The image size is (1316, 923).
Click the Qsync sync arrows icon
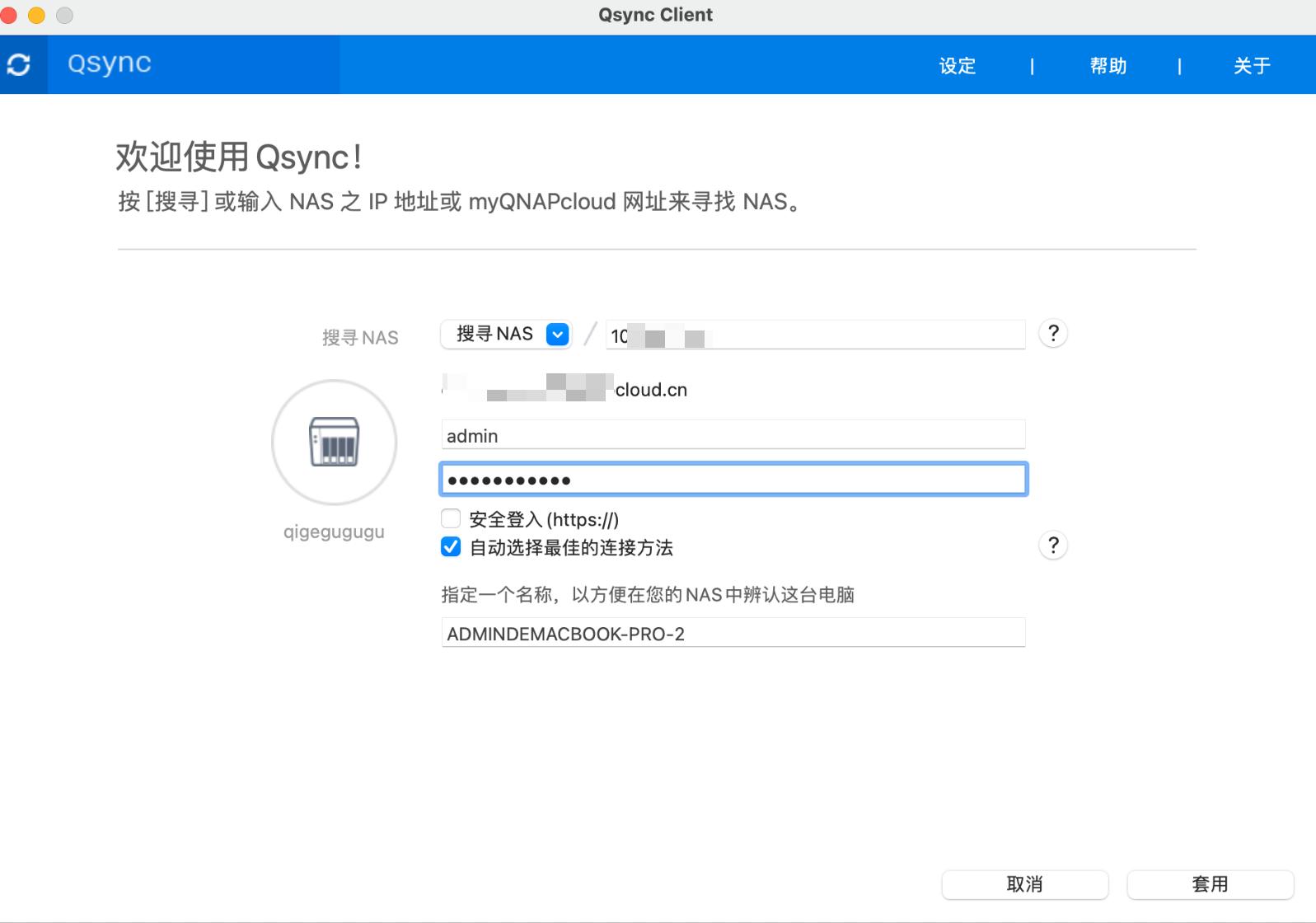tap(19, 65)
